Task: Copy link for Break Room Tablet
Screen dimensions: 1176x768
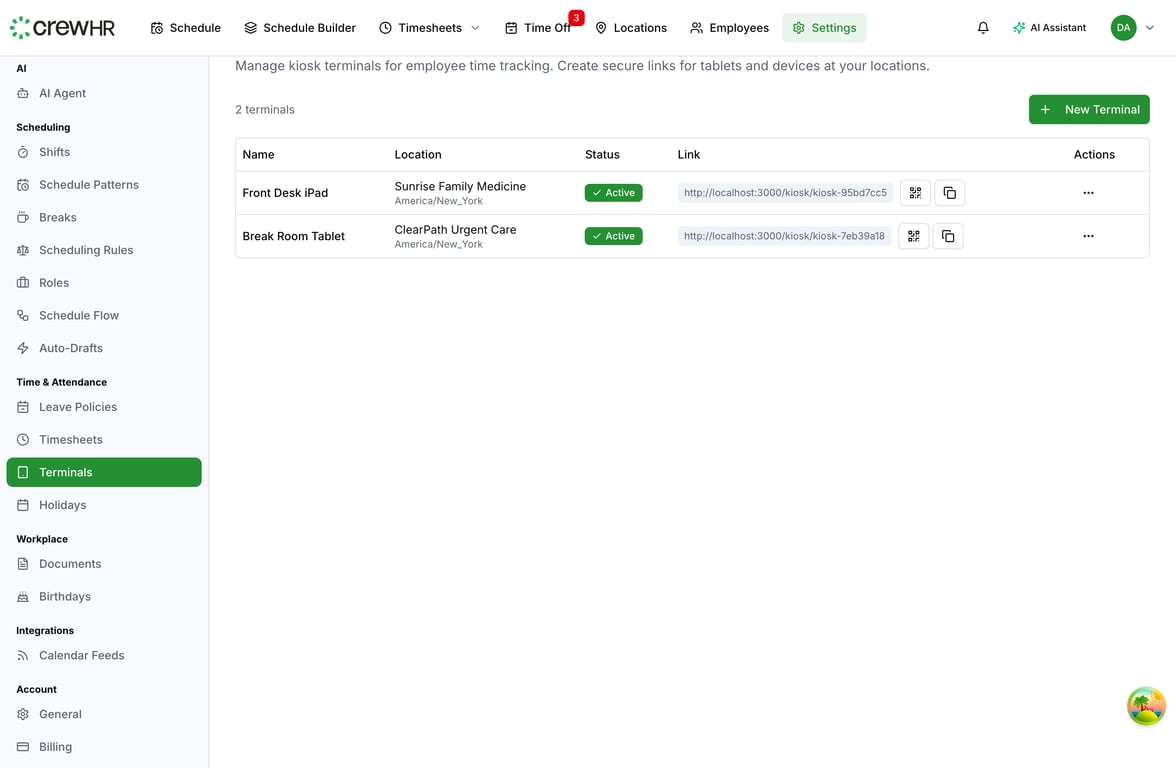Action: 948,236
